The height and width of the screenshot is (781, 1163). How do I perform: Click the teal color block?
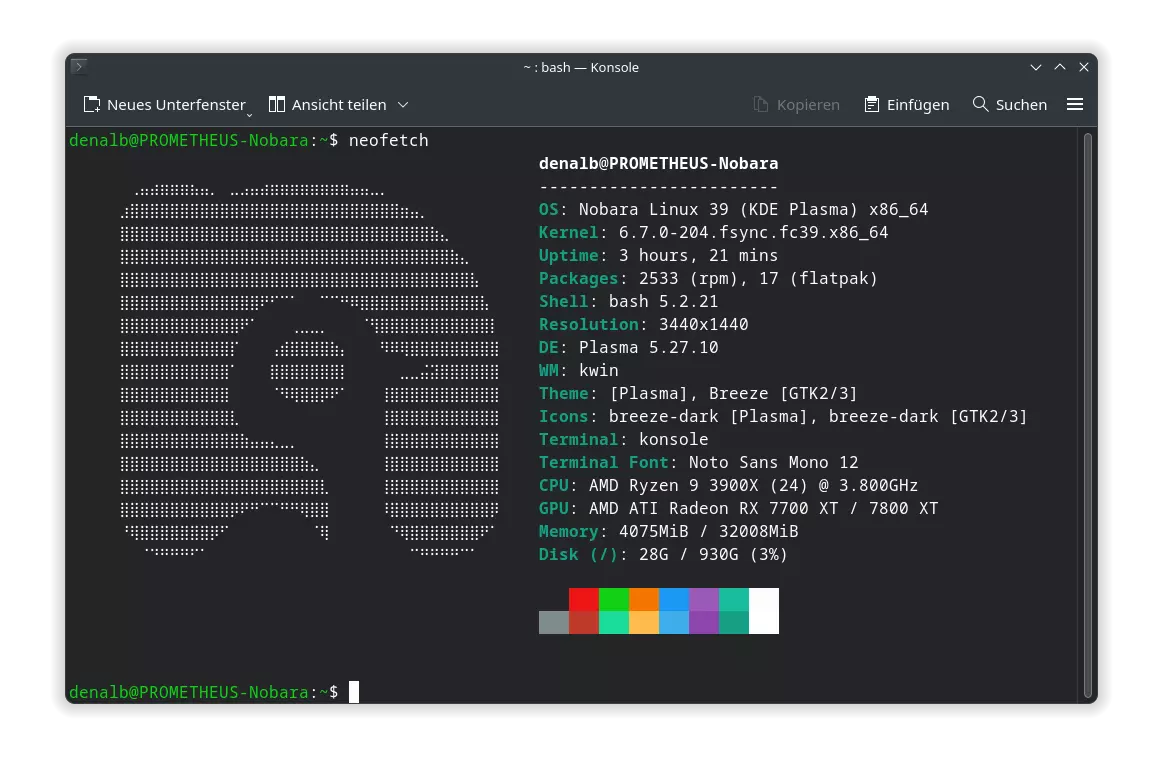coord(734,599)
